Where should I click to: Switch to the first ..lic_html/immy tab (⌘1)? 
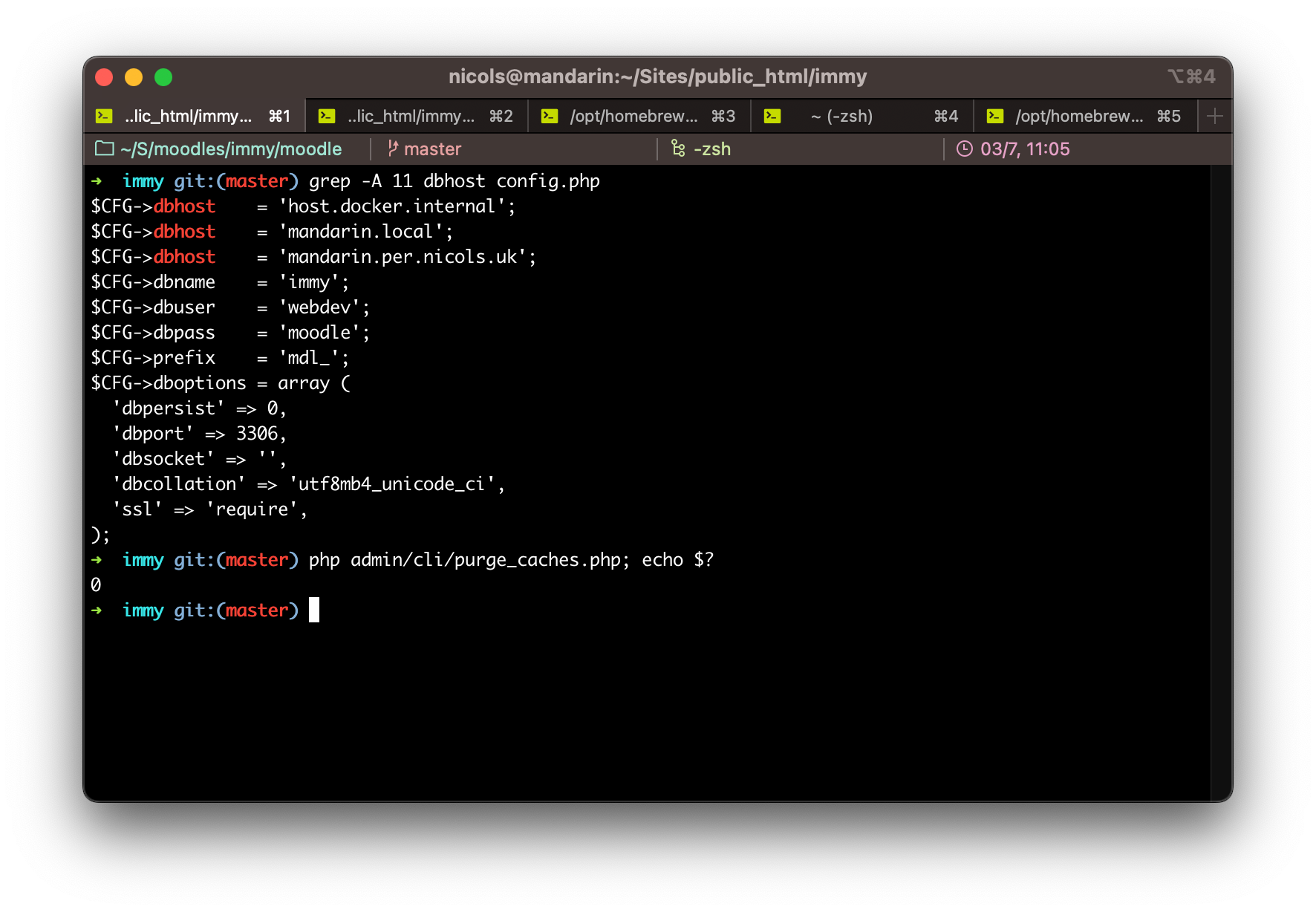point(194,116)
